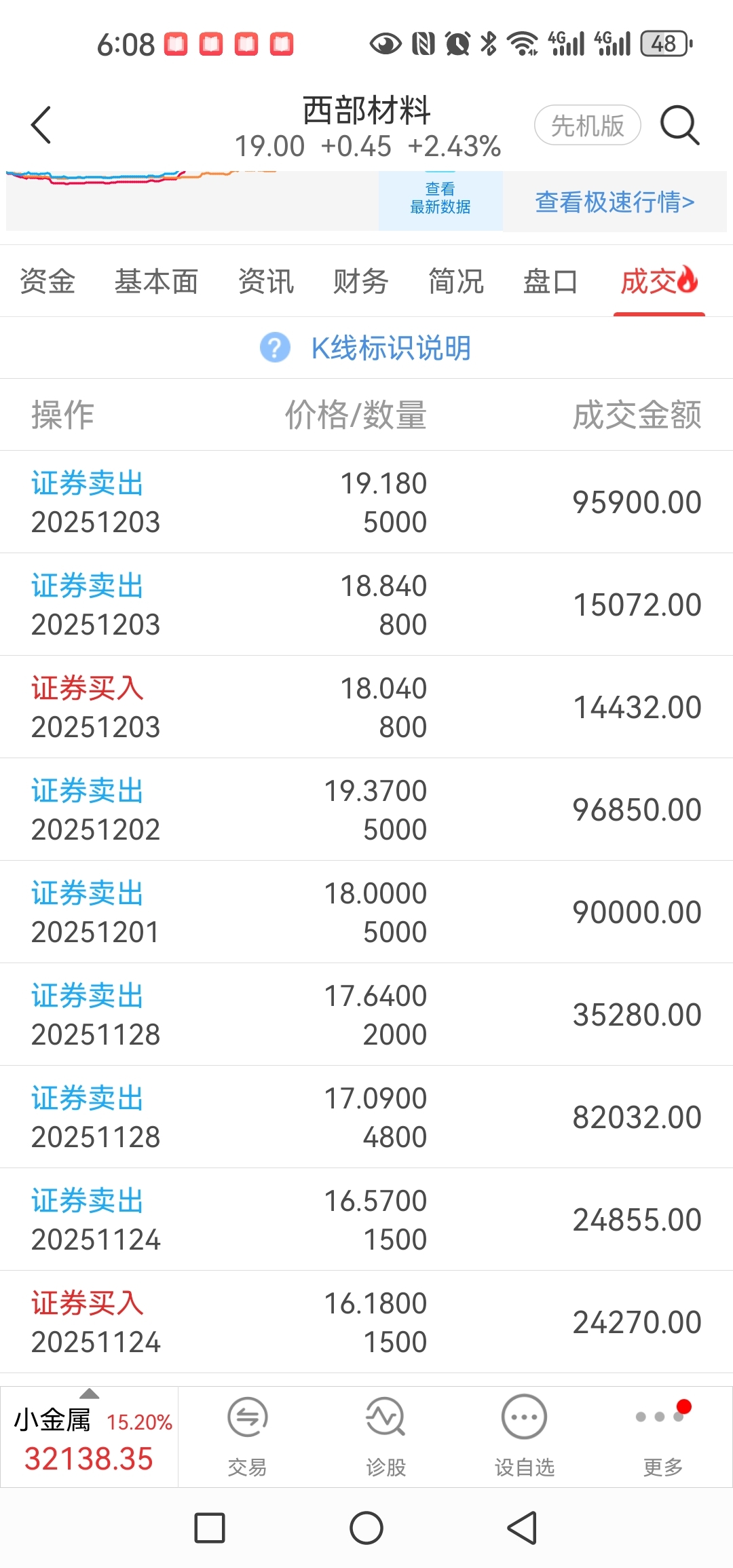Switch to the 资金 tab
The image size is (733, 1568).
48,281
